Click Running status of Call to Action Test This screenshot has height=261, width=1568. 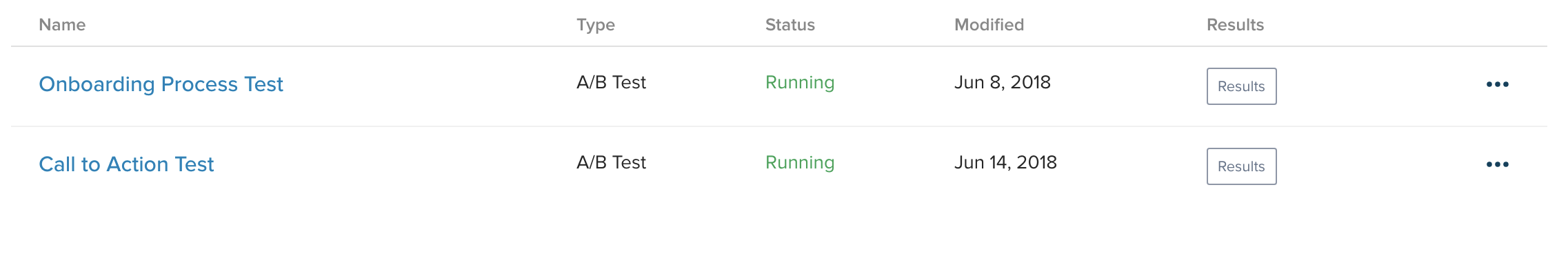(800, 163)
